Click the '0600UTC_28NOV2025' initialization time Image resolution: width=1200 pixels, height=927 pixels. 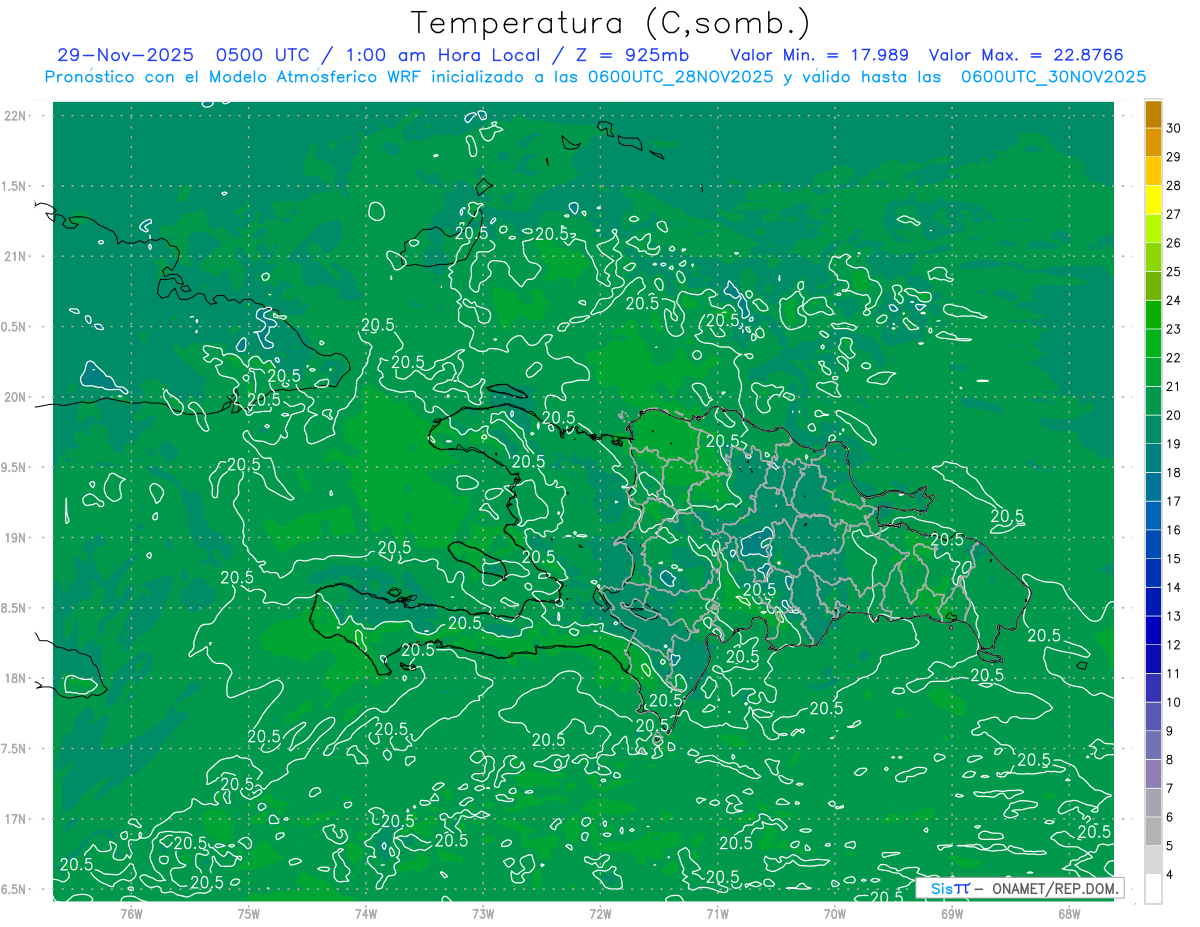click(x=680, y=77)
